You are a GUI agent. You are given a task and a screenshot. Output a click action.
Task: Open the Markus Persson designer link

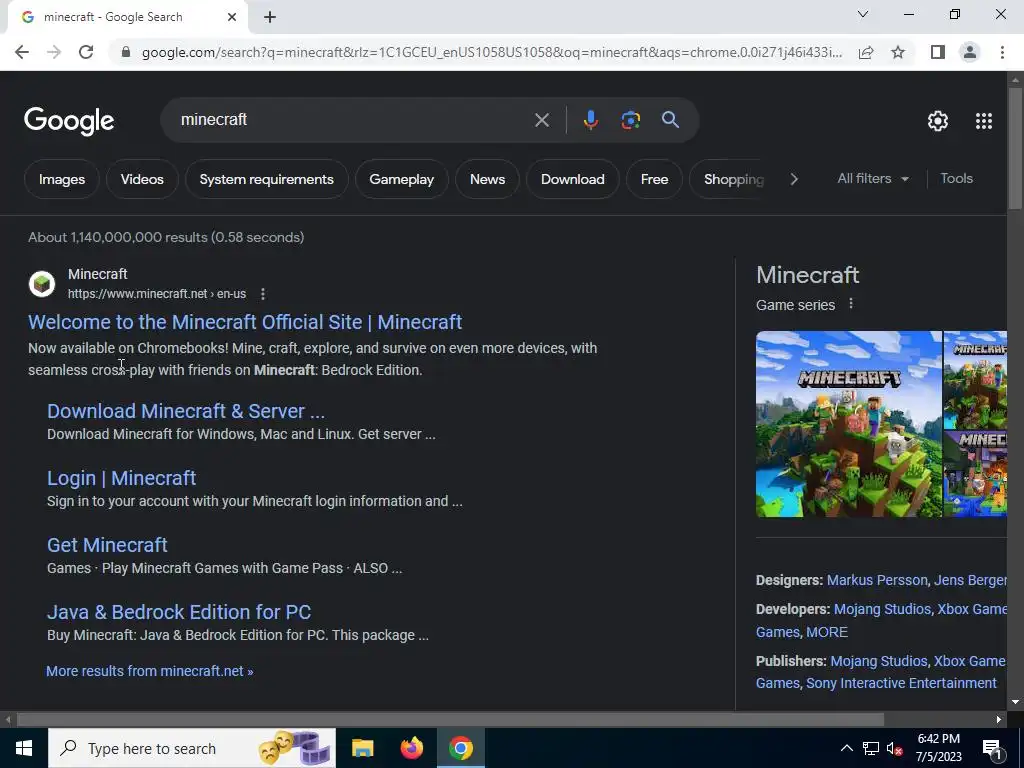point(876,580)
